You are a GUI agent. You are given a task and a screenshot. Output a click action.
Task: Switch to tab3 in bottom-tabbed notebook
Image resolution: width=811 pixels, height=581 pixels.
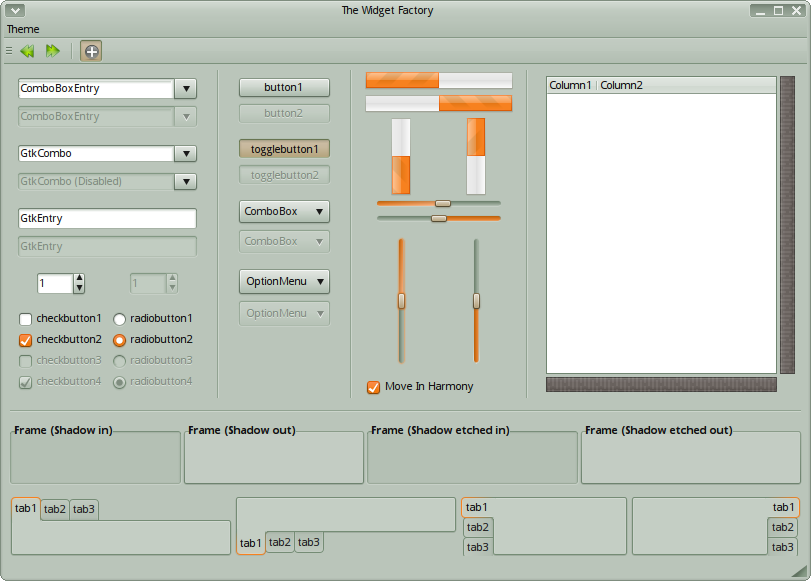(309, 542)
